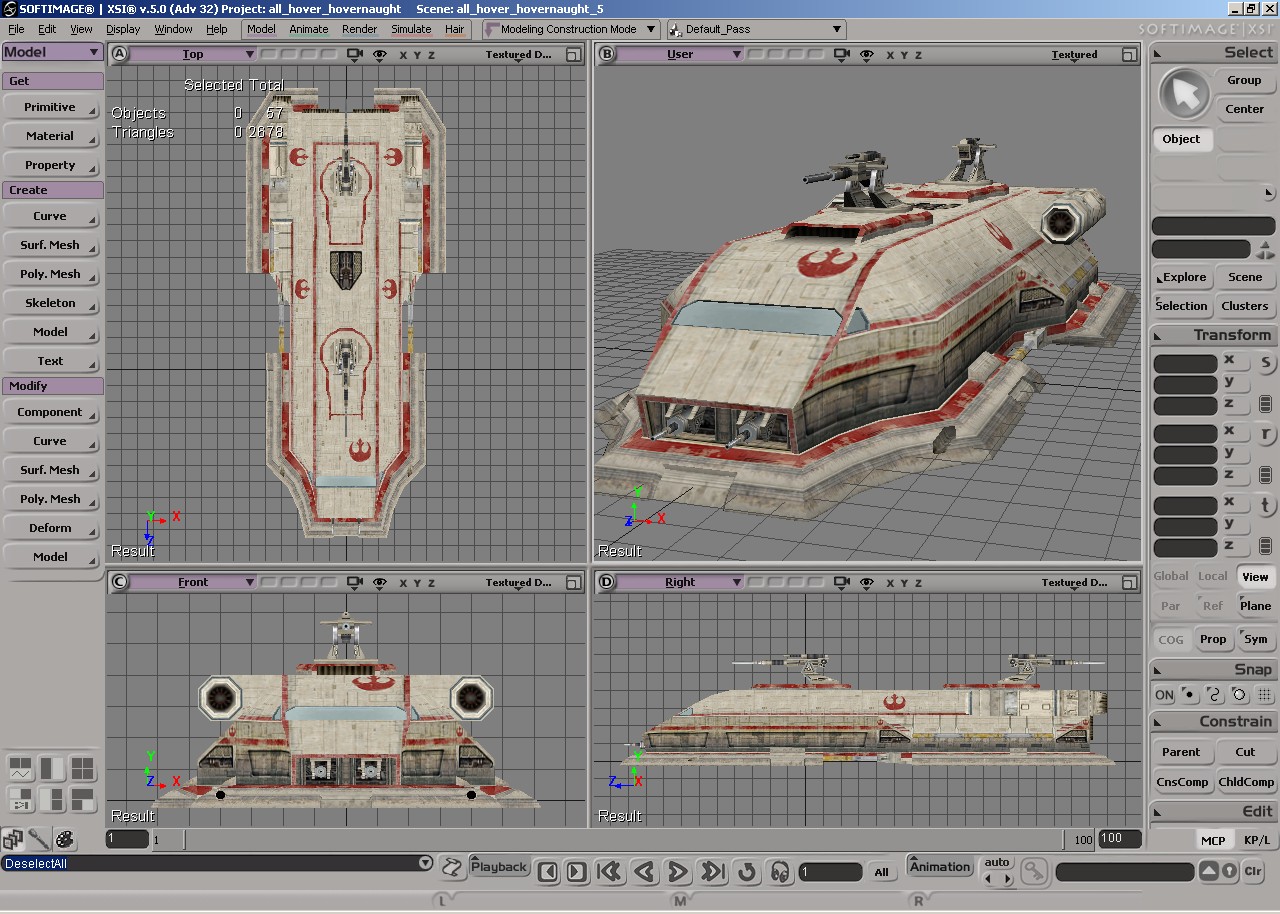The image size is (1280, 914).
Task: Open the Model module dropdown at top left
Action: point(52,52)
